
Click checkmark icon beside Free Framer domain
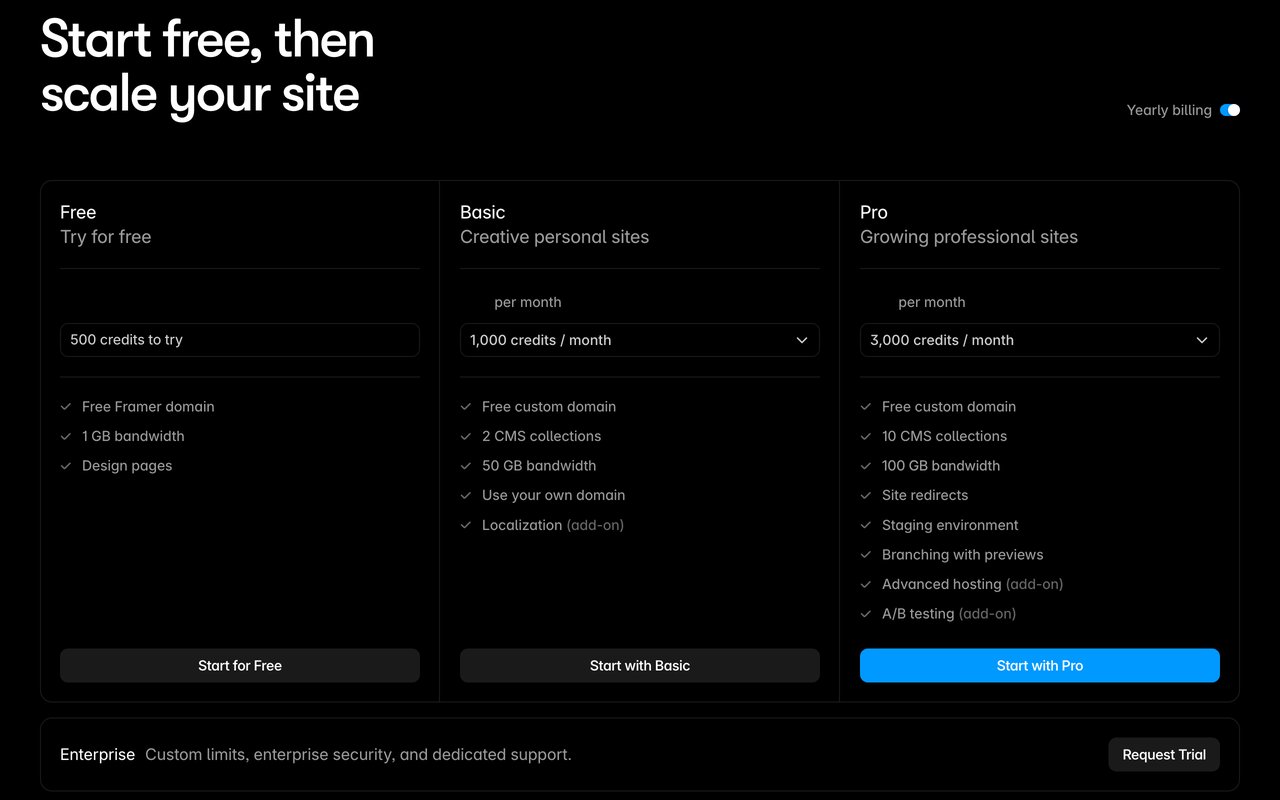click(x=66, y=407)
